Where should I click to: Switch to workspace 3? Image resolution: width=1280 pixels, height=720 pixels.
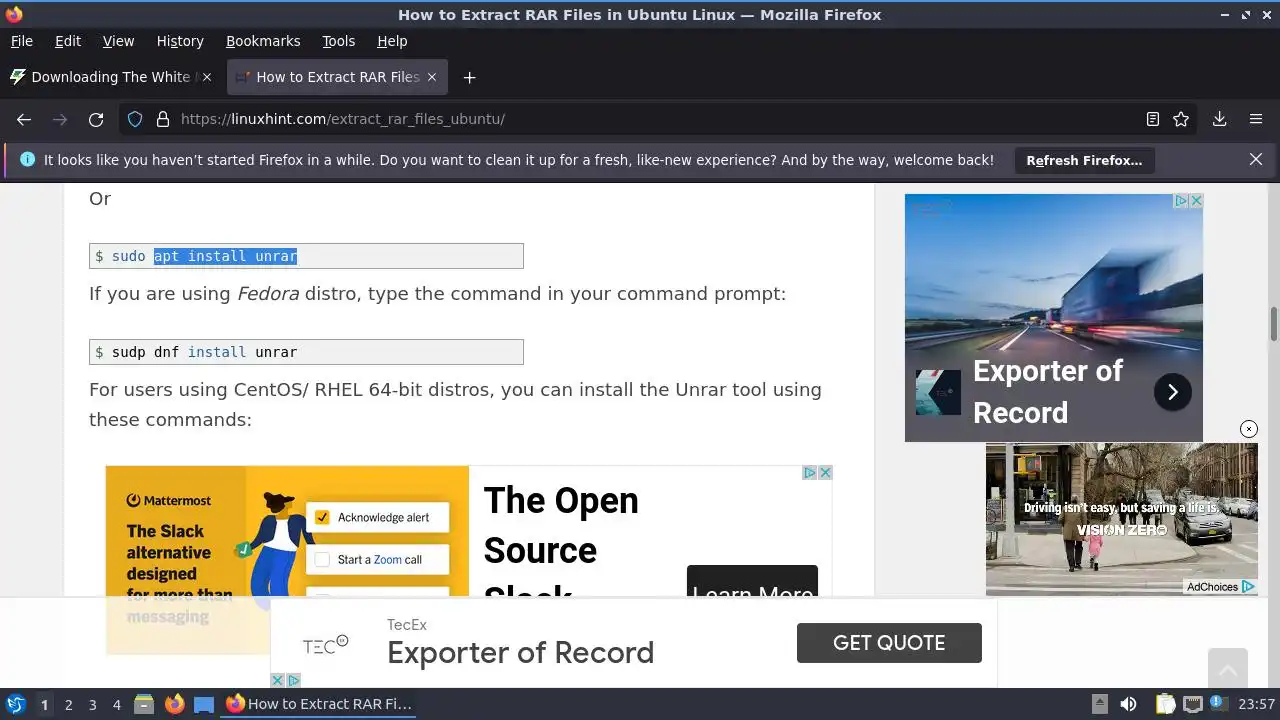coord(92,705)
